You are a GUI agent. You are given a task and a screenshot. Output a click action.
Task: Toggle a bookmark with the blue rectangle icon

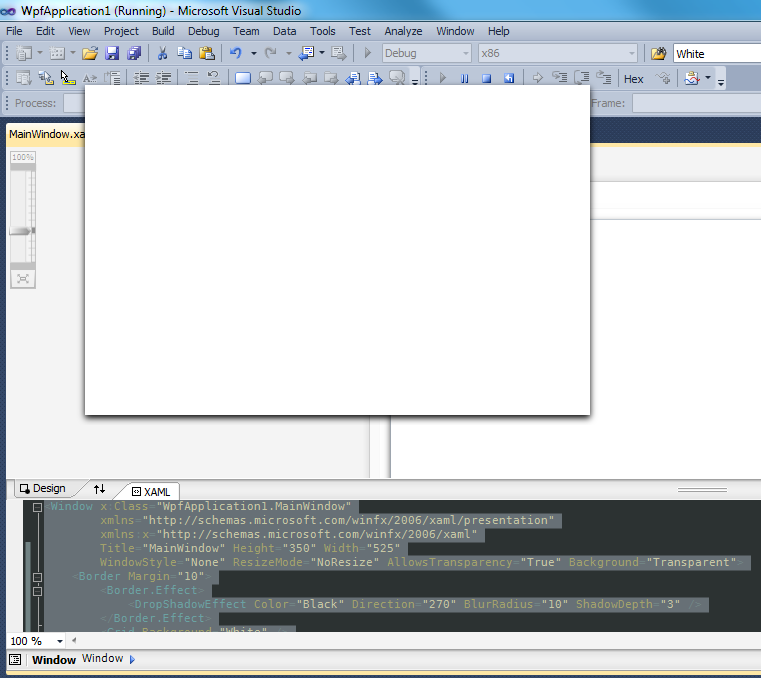[x=243, y=78]
